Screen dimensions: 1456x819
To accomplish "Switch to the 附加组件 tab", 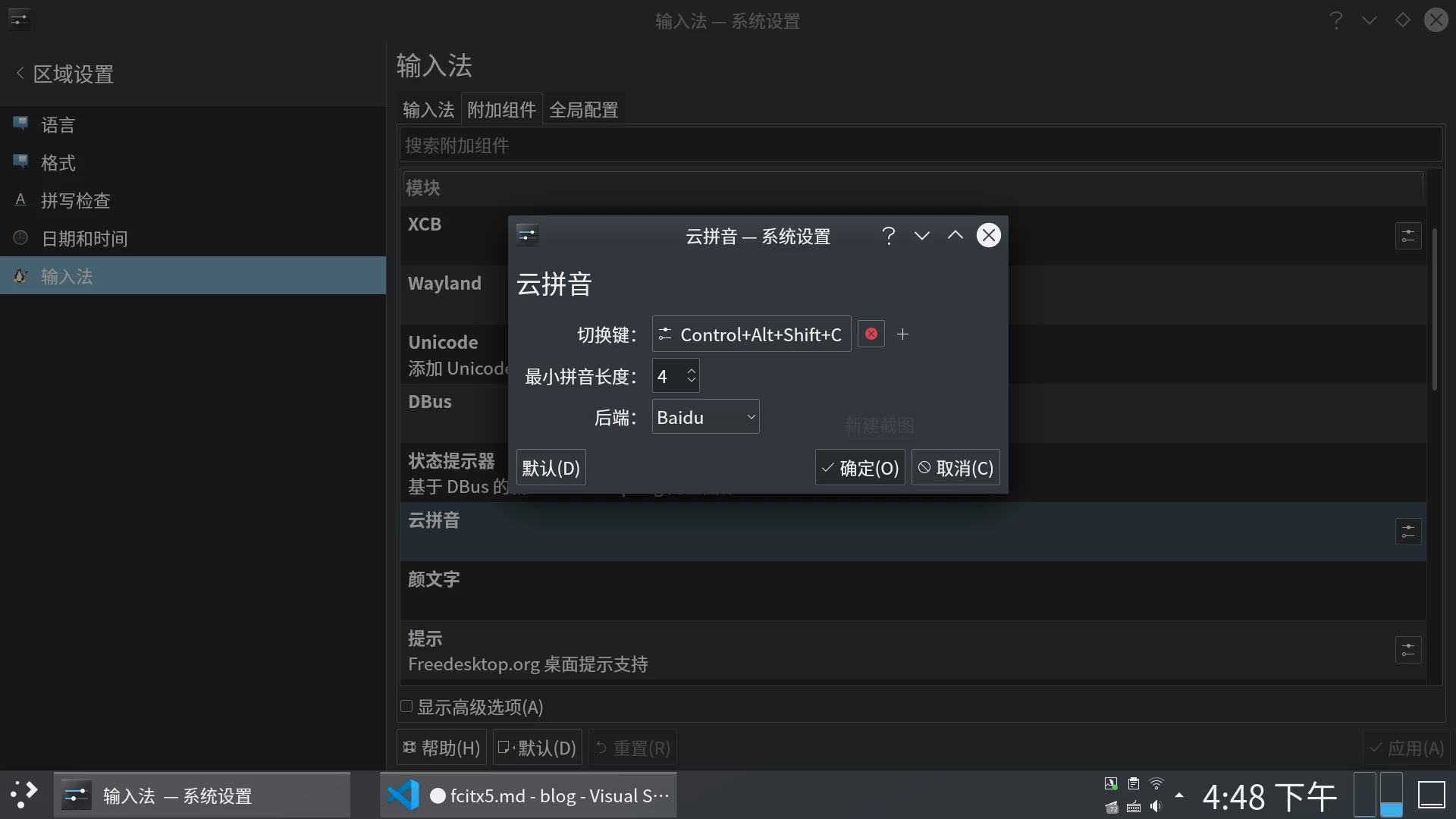I will pyautogui.click(x=502, y=109).
